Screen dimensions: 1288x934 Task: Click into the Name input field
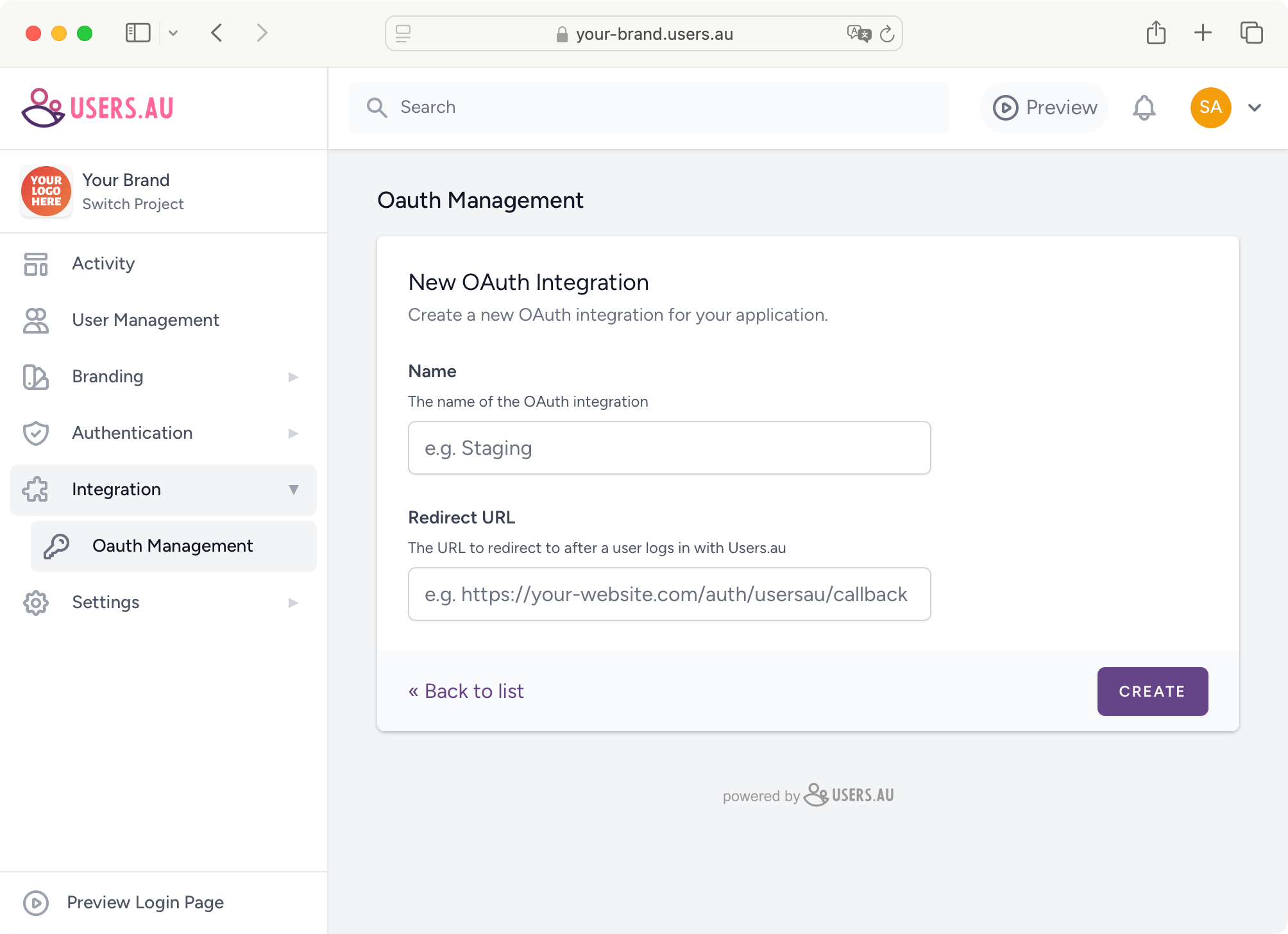(x=669, y=448)
